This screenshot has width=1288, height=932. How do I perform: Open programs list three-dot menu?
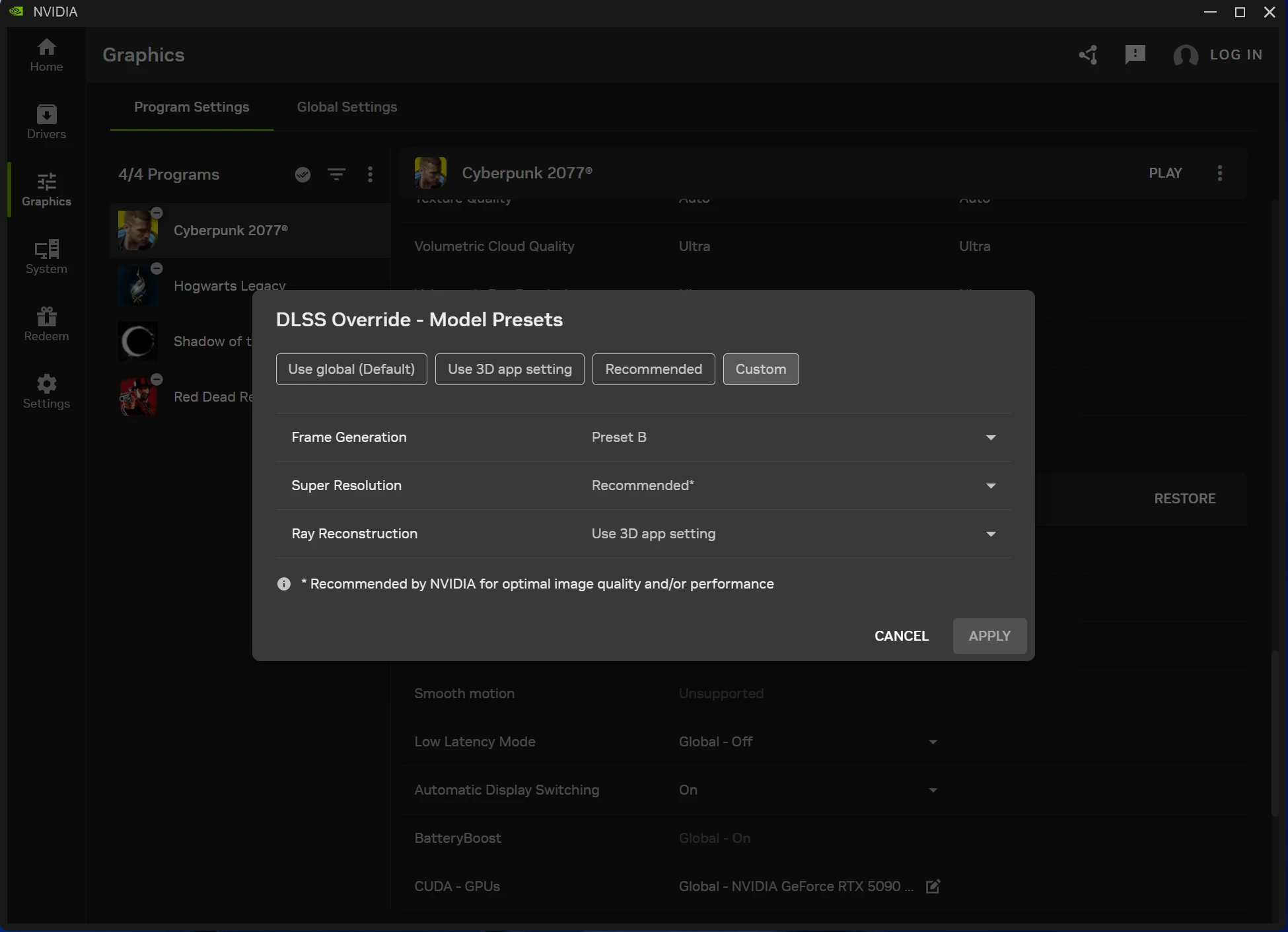pos(370,174)
